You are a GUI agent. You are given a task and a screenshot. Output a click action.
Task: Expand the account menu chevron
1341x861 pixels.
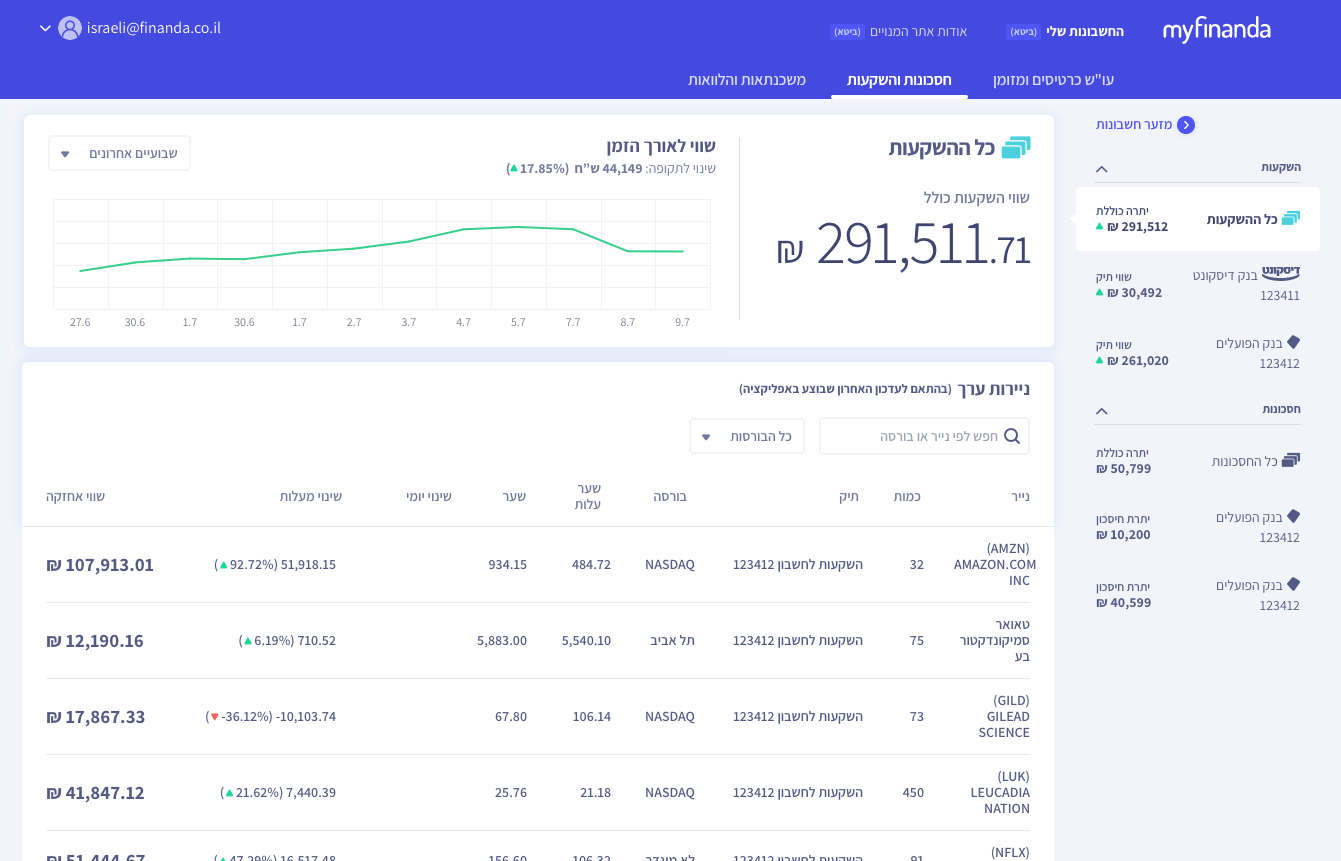pos(45,28)
